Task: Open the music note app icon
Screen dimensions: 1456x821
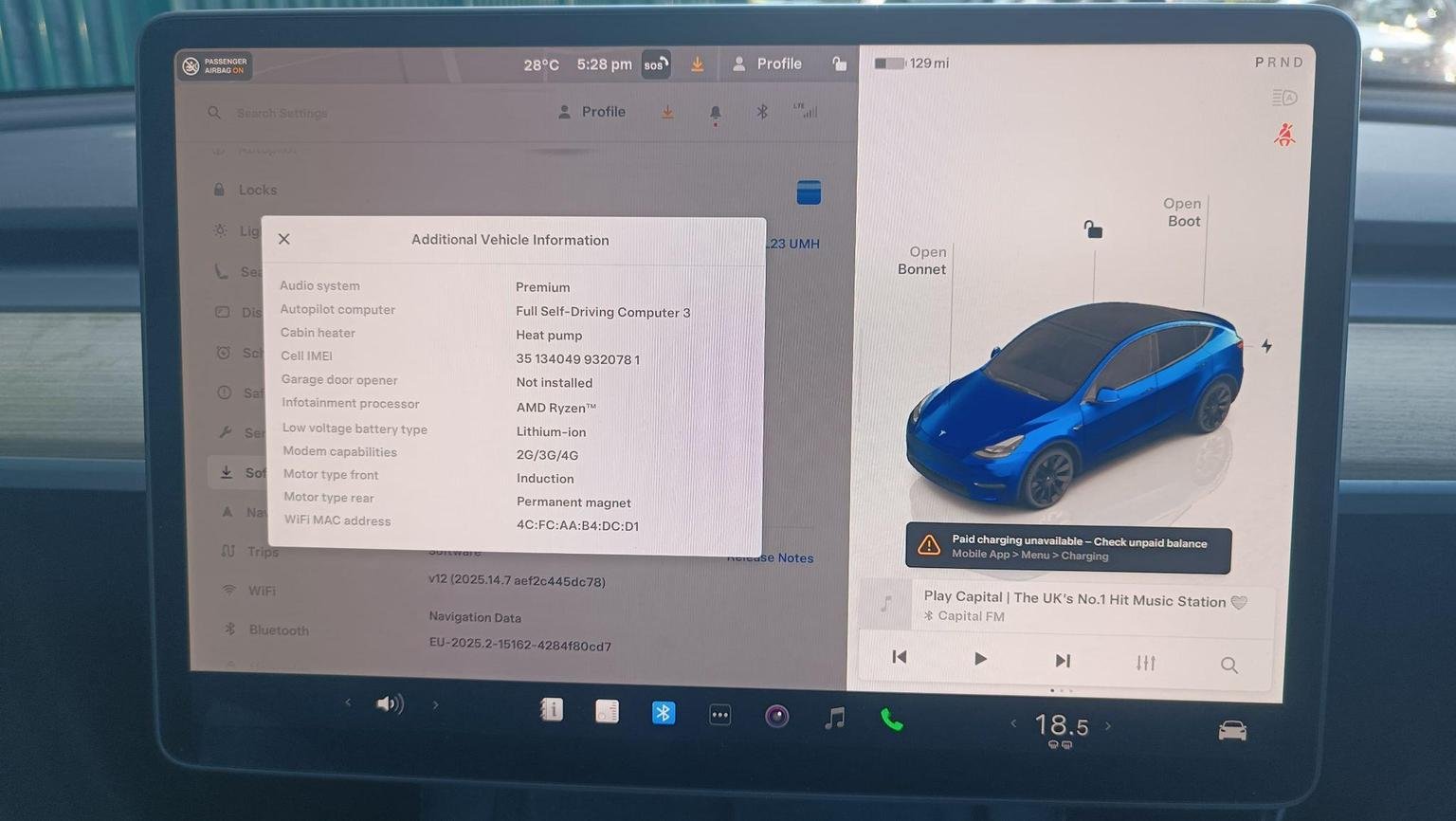Action: pyautogui.click(x=834, y=718)
